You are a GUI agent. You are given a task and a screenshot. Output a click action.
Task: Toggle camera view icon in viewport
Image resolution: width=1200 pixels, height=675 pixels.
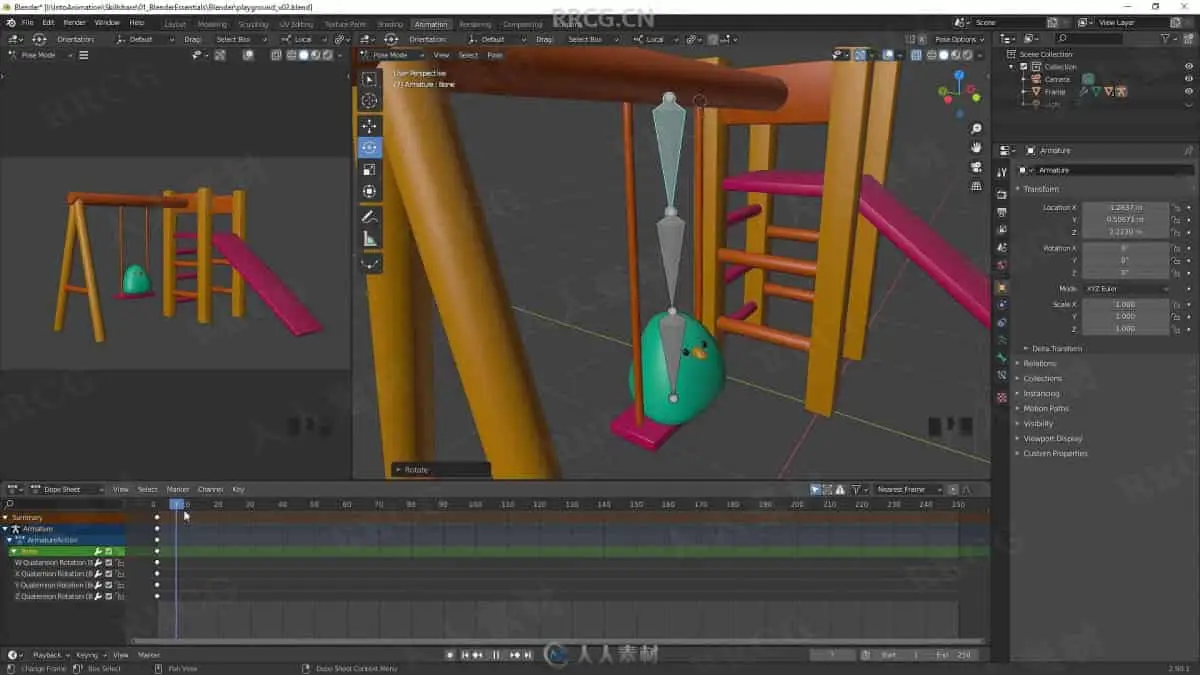point(976,167)
